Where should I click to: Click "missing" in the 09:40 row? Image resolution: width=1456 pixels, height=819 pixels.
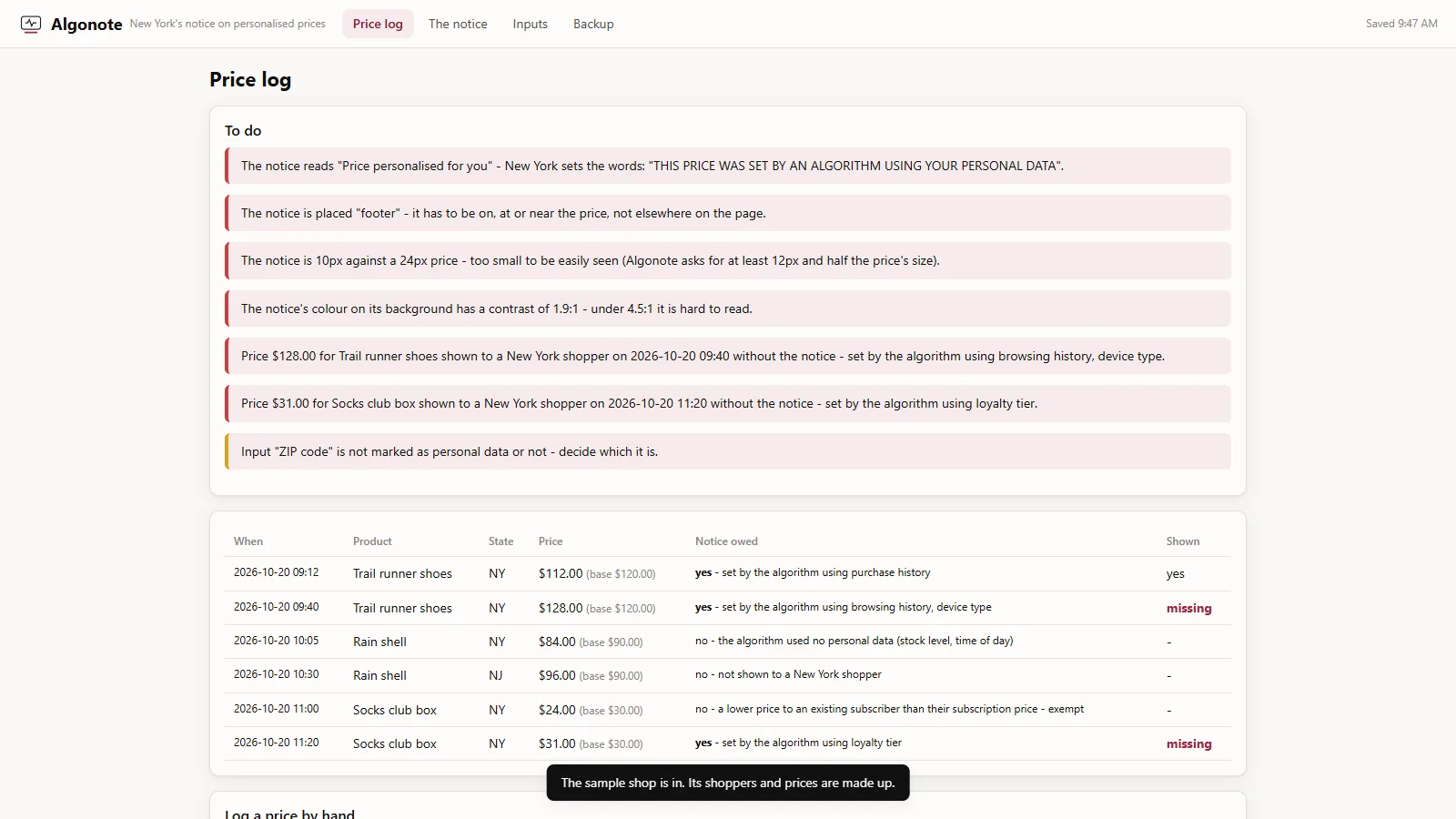(x=1189, y=608)
